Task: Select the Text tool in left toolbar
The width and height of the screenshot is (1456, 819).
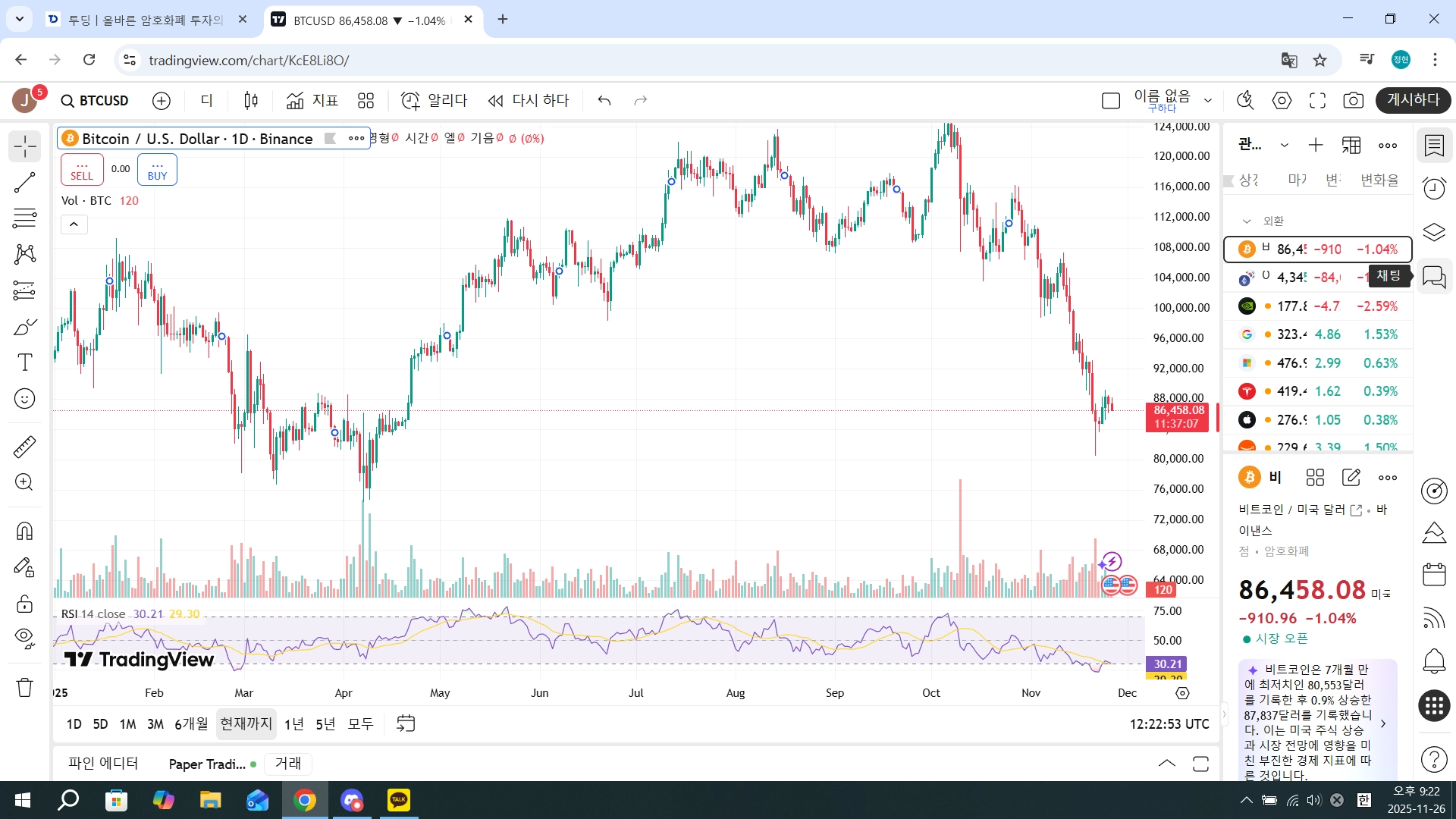Action: coord(24,362)
